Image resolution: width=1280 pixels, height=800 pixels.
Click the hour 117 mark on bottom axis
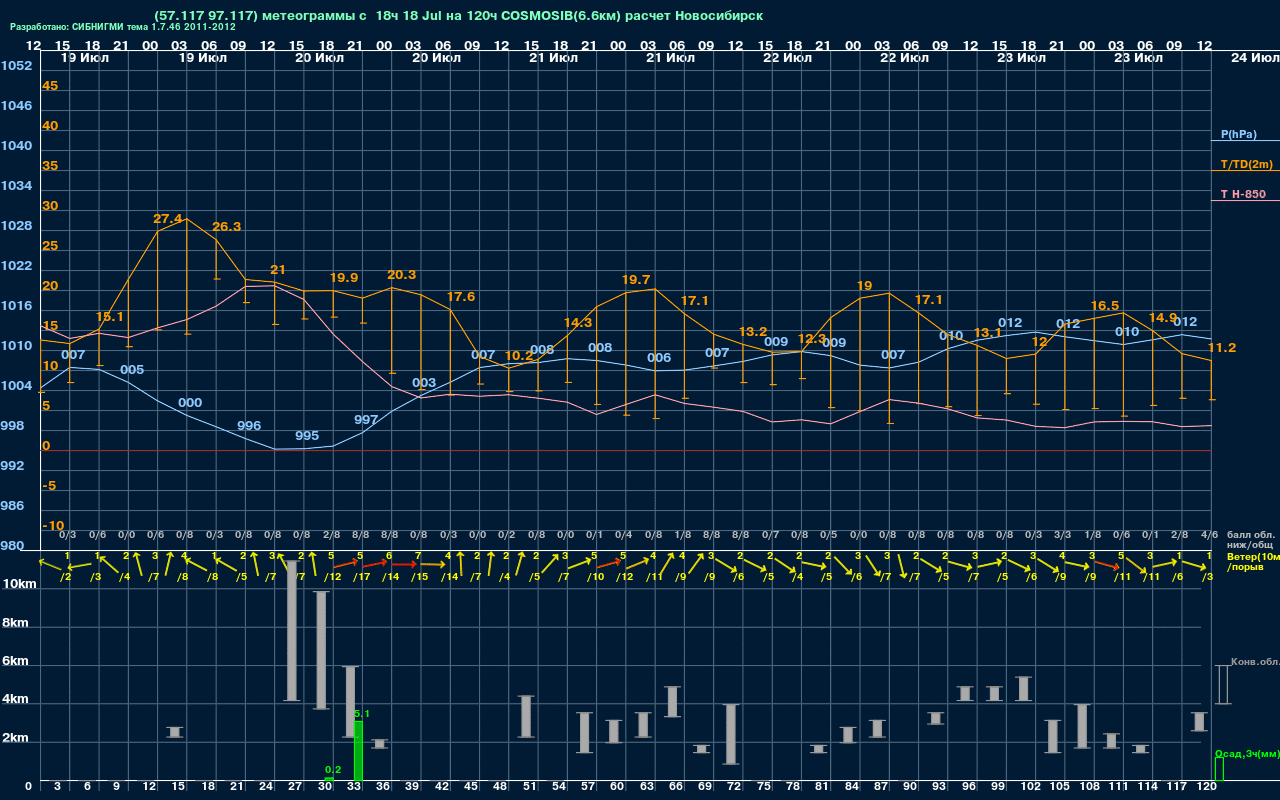1178,788
